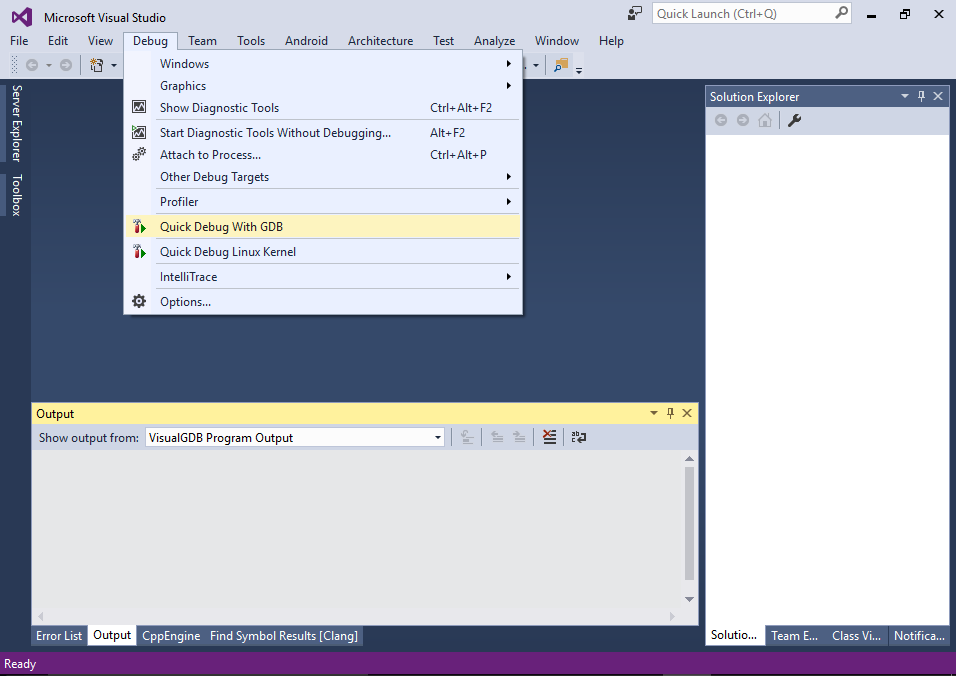The image size is (956, 676).
Task: Click the Quick Debug With GDB icon
Action: 139,227
